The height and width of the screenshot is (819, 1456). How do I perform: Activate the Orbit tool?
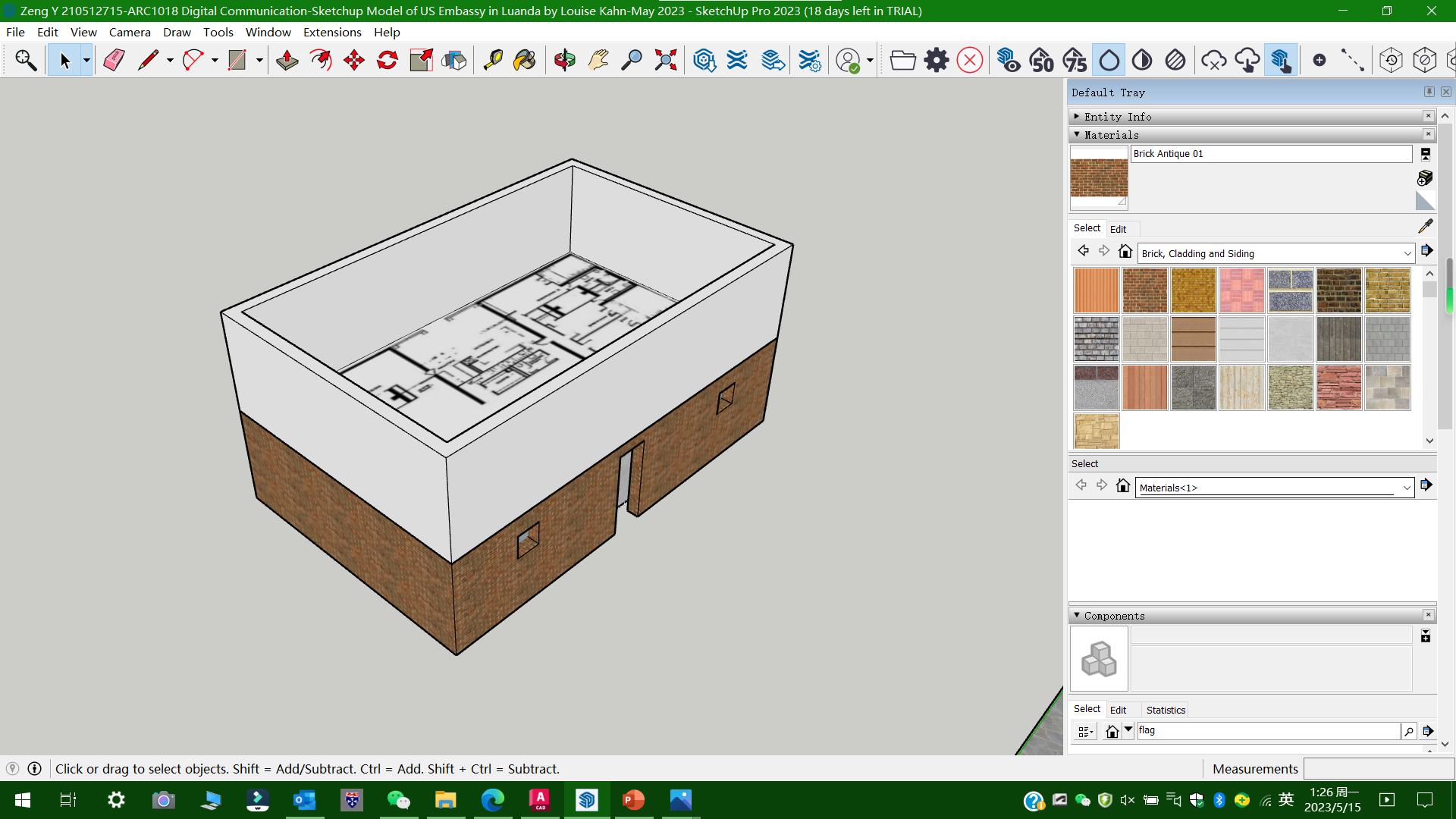coord(564,60)
